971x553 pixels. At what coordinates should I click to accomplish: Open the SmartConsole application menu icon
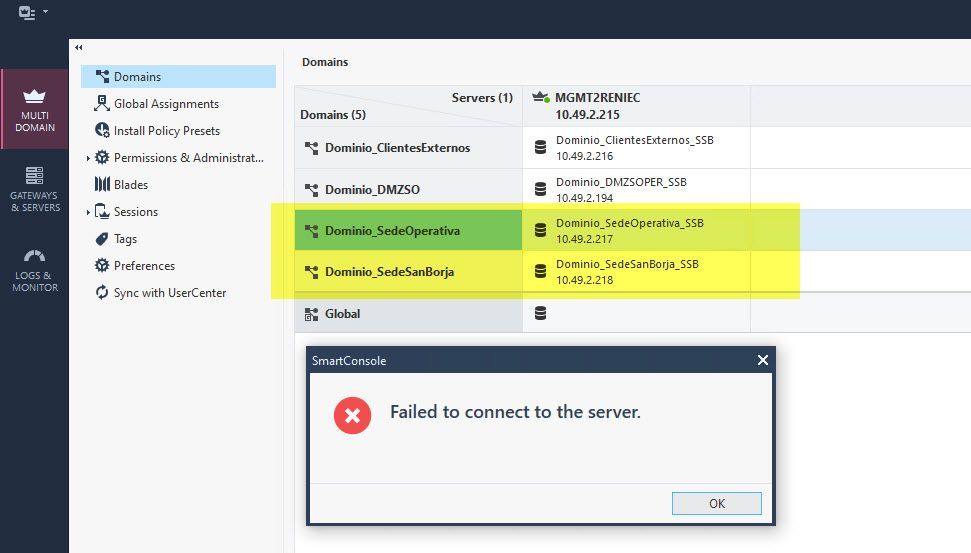click(27, 12)
